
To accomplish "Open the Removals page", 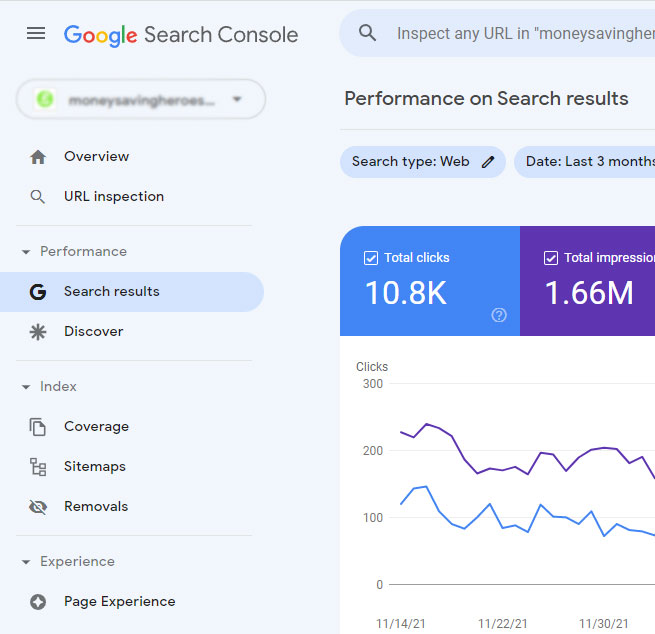I will [96, 507].
